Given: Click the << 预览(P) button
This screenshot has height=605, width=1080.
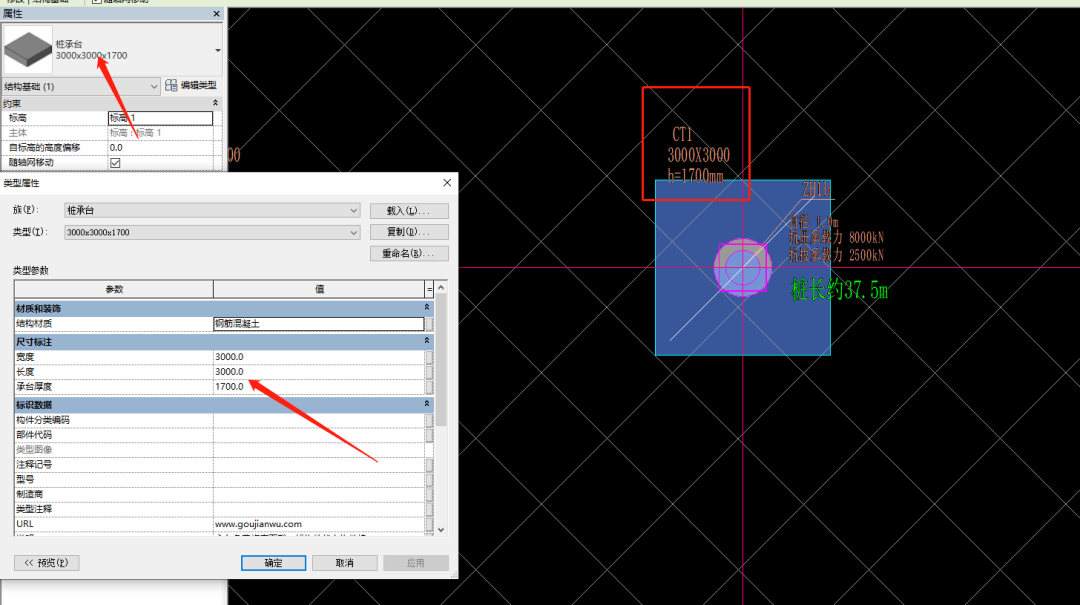Looking at the screenshot, I should [46, 563].
